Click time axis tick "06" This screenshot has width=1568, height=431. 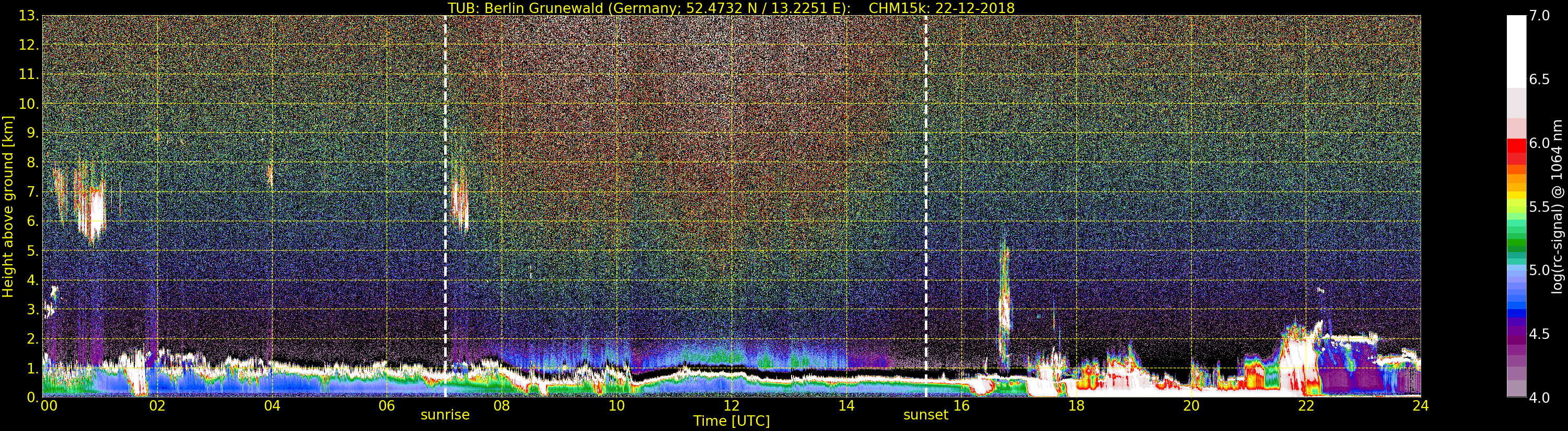coord(387,405)
